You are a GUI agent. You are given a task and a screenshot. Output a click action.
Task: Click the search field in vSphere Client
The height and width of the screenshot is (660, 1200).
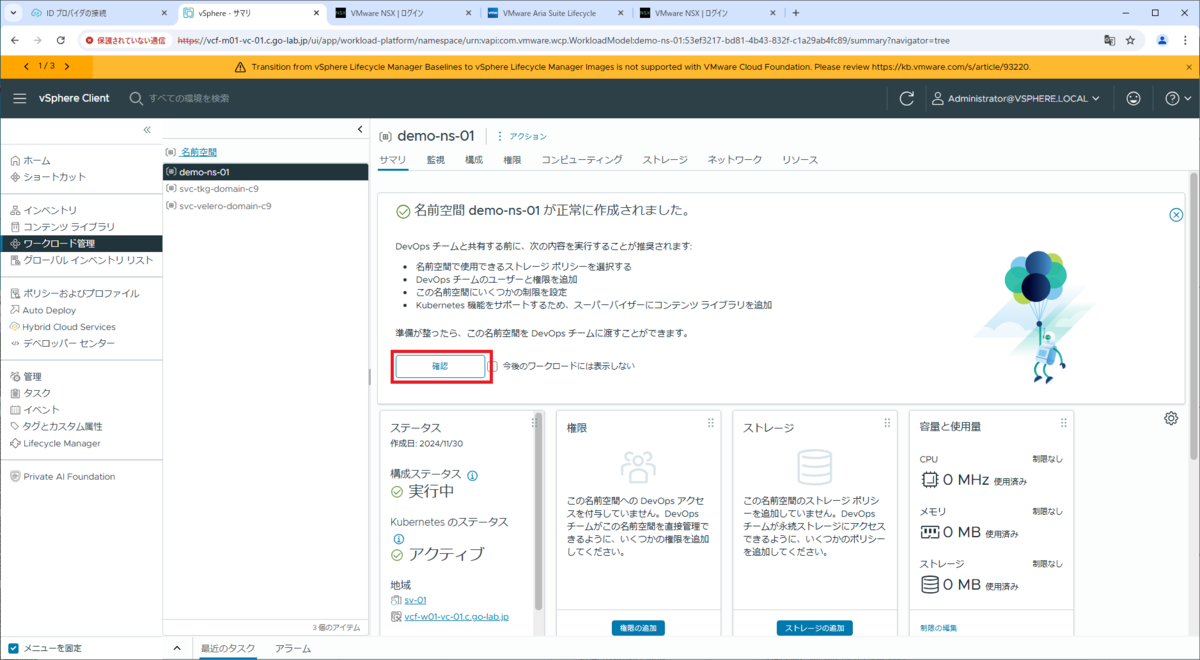[x=189, y=98]
